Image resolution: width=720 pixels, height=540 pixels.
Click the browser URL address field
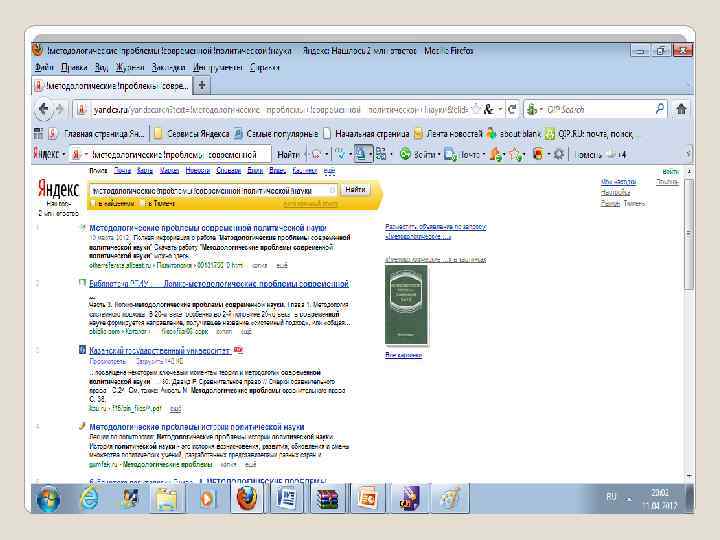279,109
